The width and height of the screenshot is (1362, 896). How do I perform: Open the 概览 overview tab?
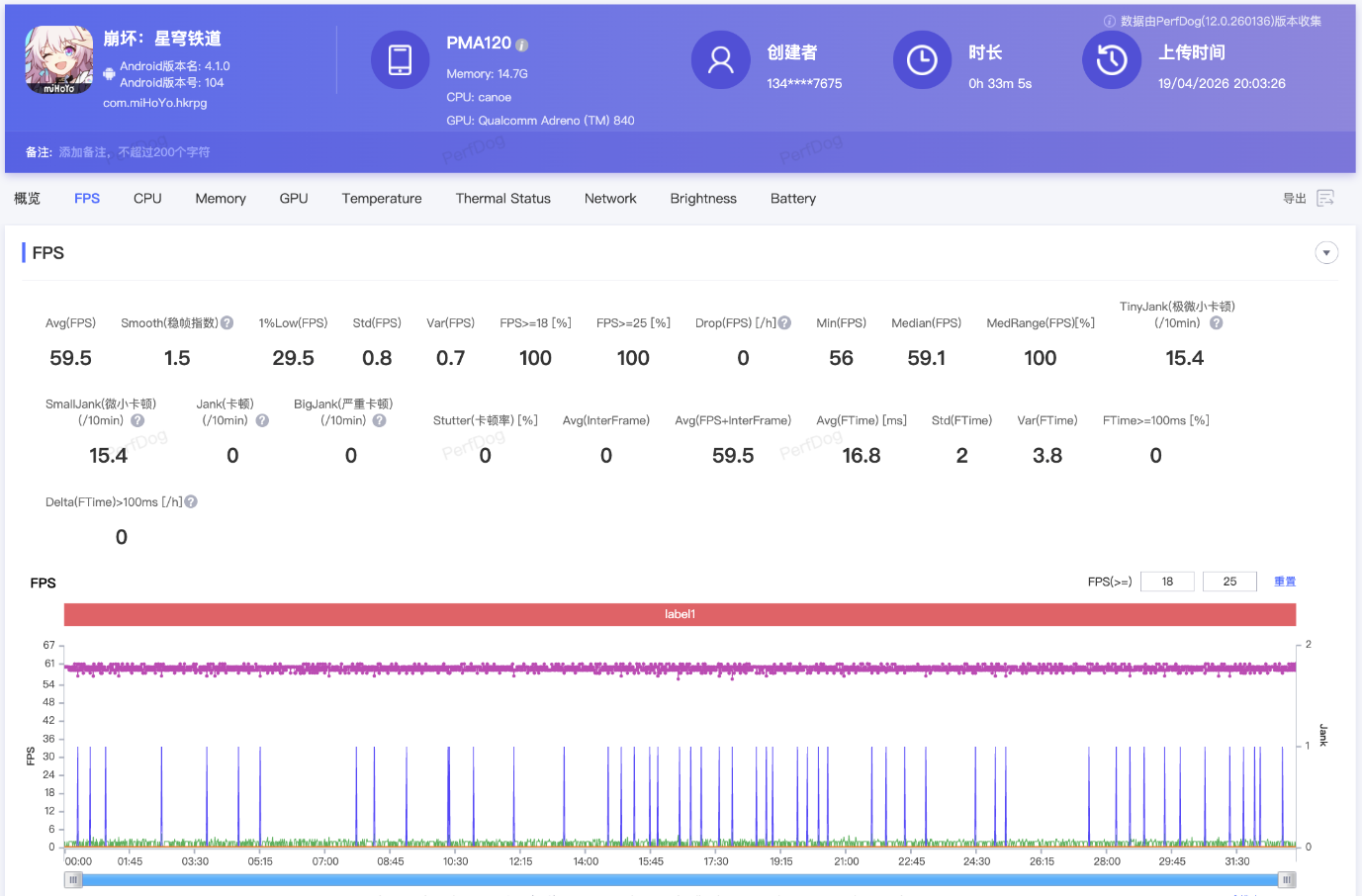[28, 199]
